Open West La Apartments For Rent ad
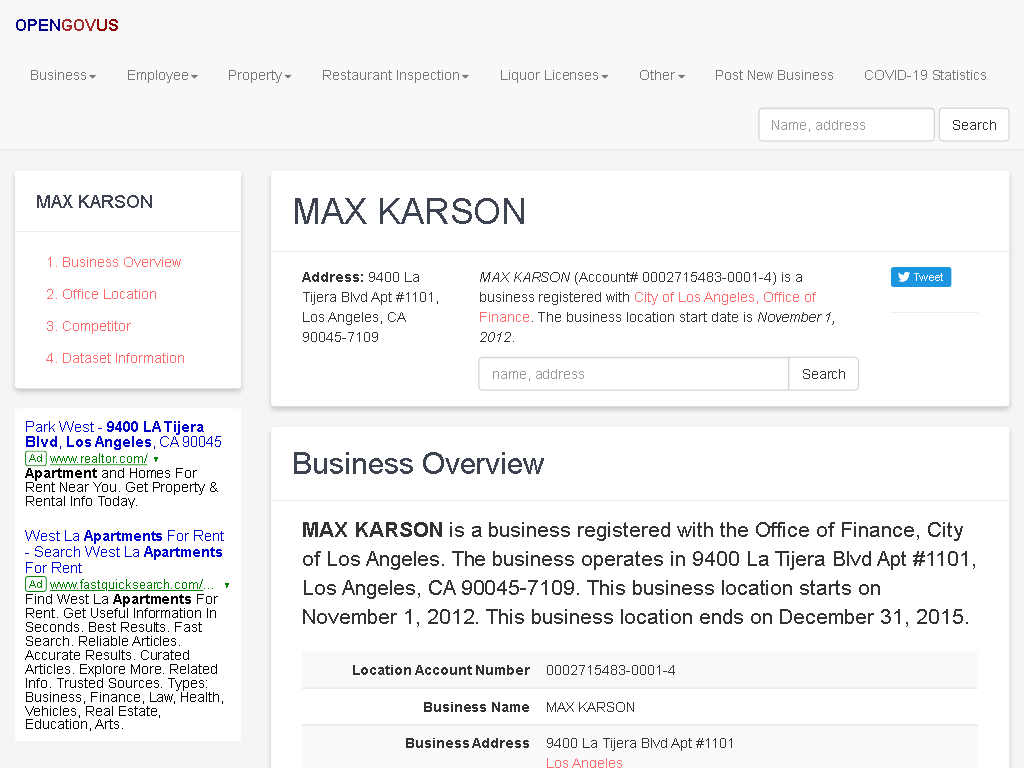1024x768 pixels. point(124,552)
